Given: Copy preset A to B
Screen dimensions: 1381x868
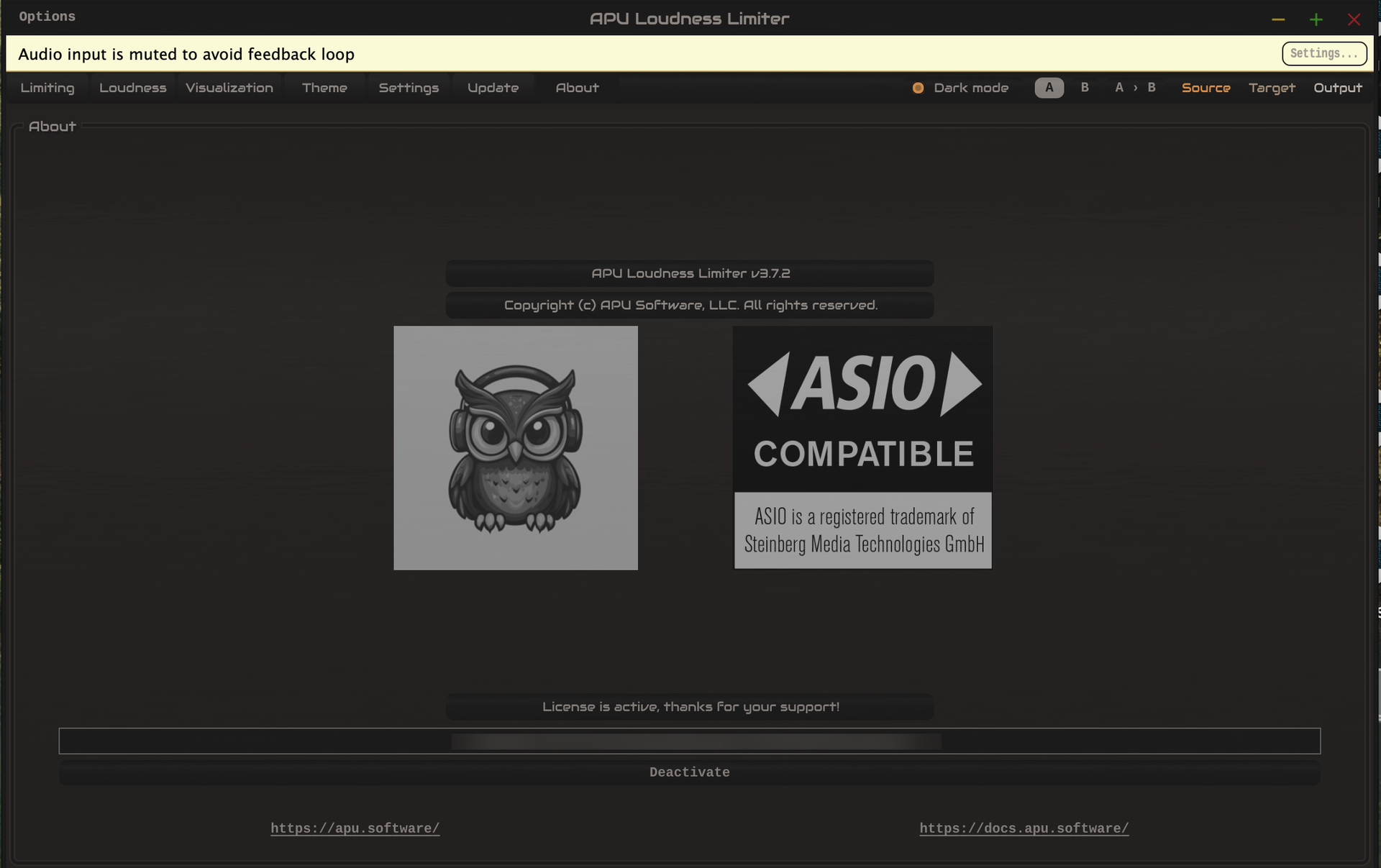Looking at the screenshot, I should click(x=1135, y=88).
